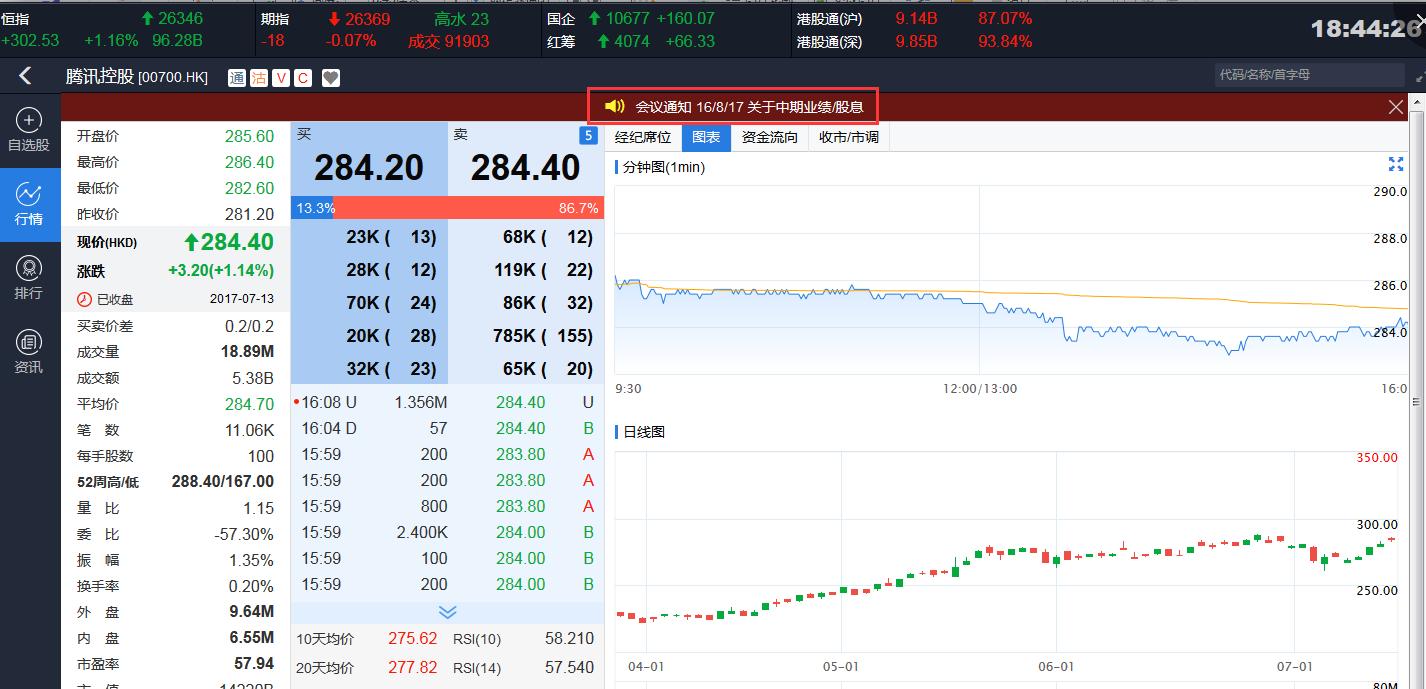The image size is (1426, 689).
Task: Switch to the 经纪席位 tab
Action: pos(643,137)
